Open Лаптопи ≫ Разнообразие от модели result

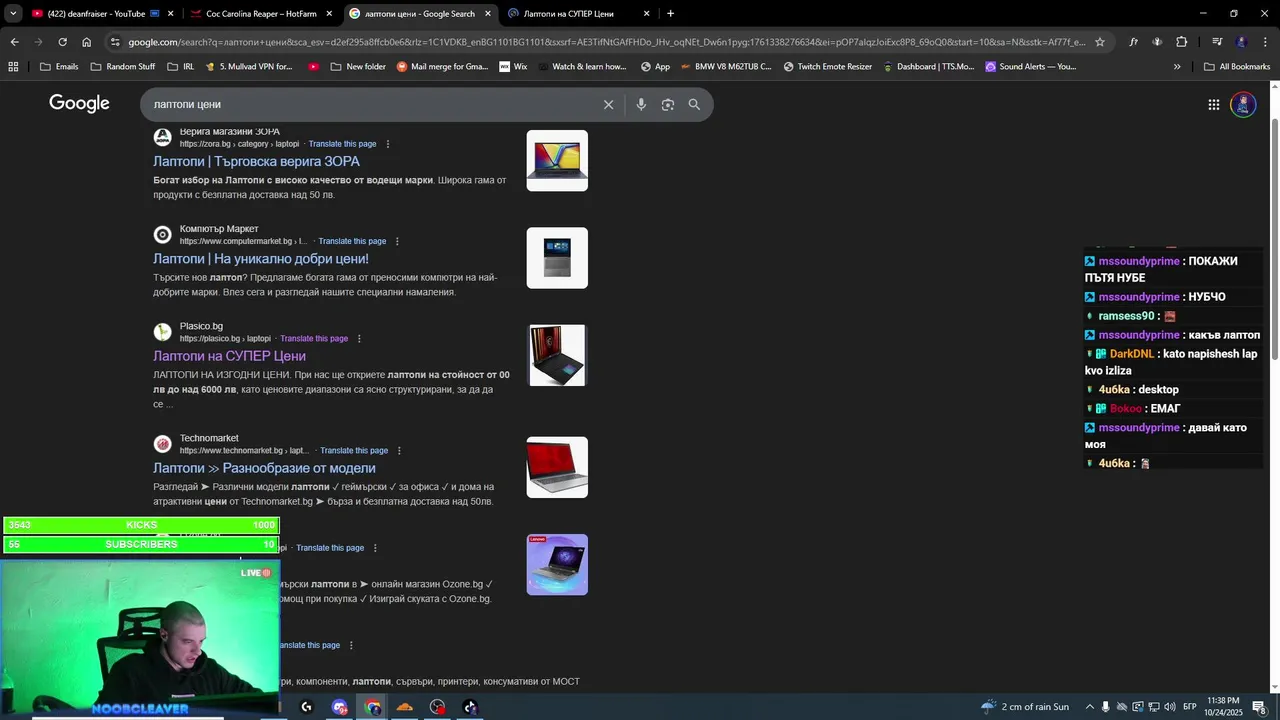tap(264, 468)
